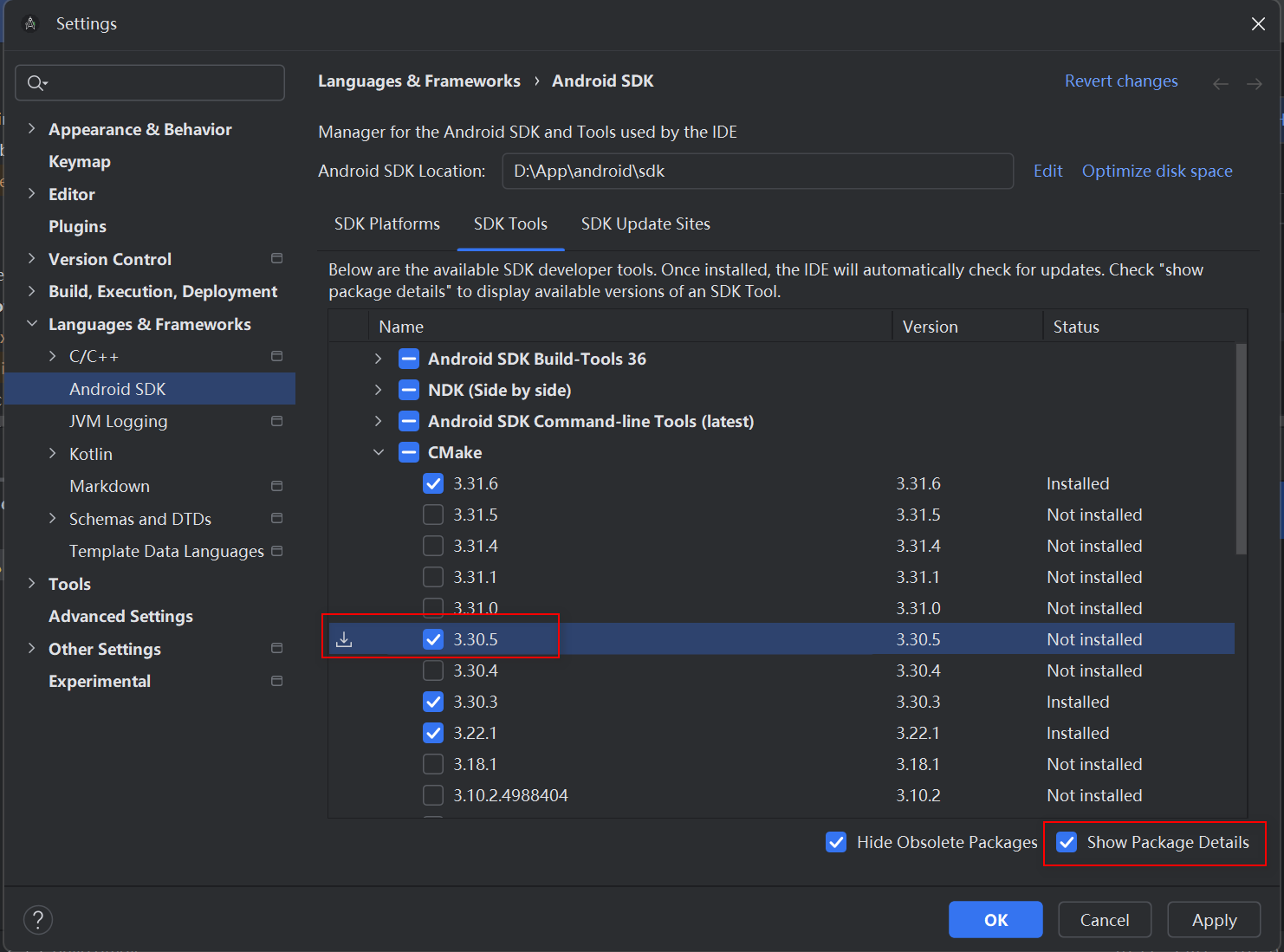Screen dimensions: 1284x952
Task: Switch to SDK Platforms tab
Action: pos(386,224)
